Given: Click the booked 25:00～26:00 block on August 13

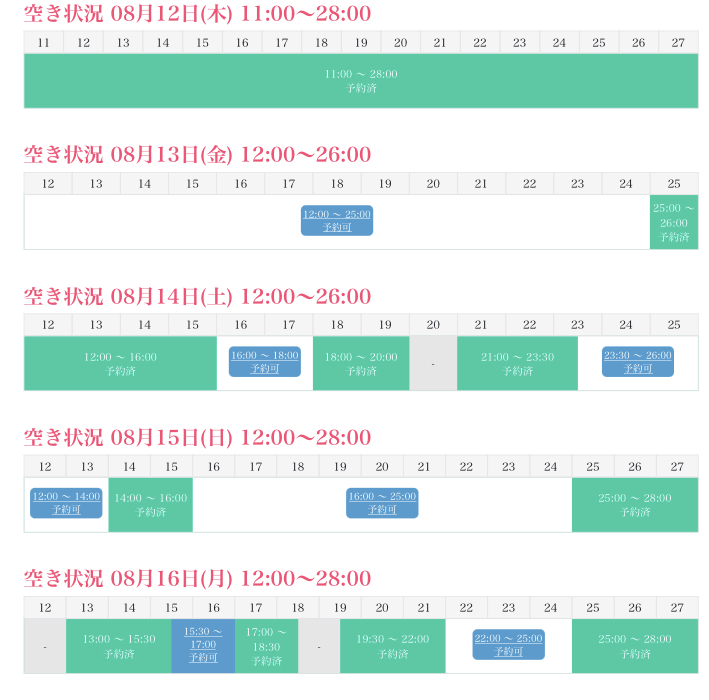Looking at the screenshot, I should [x=674, y=222].
